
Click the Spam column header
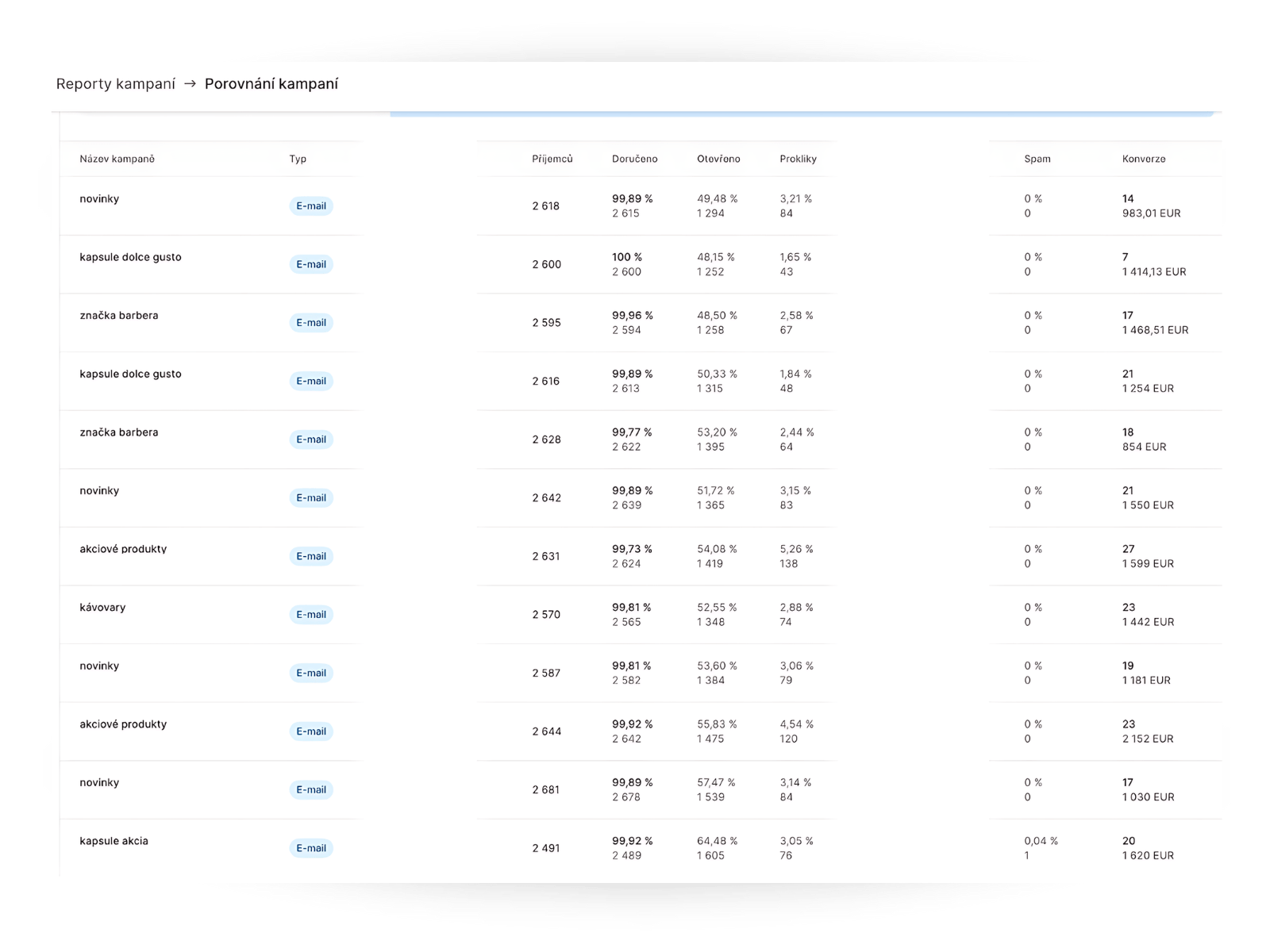pyautogui.click(x=1037, y=159)
